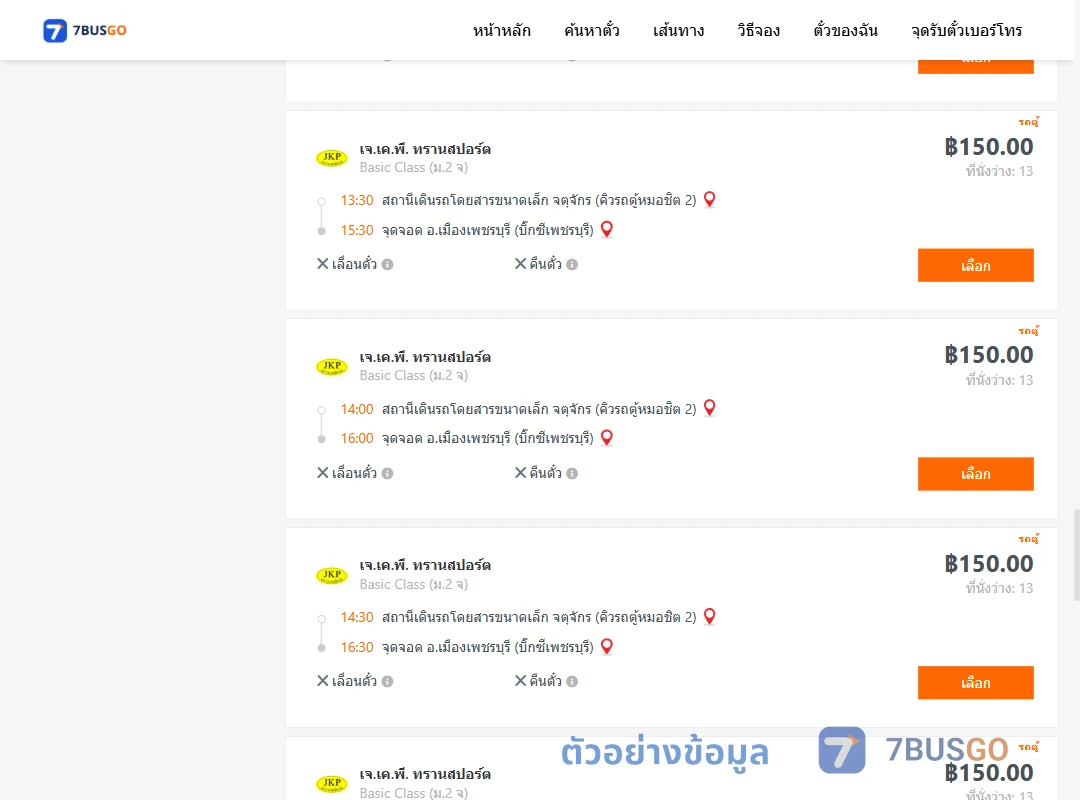Image resolution: width=1080 pixels, height=800 pixels.
Task: Open the ค้นหาตั๋ว search tickets menu
Action: point(592,30)
